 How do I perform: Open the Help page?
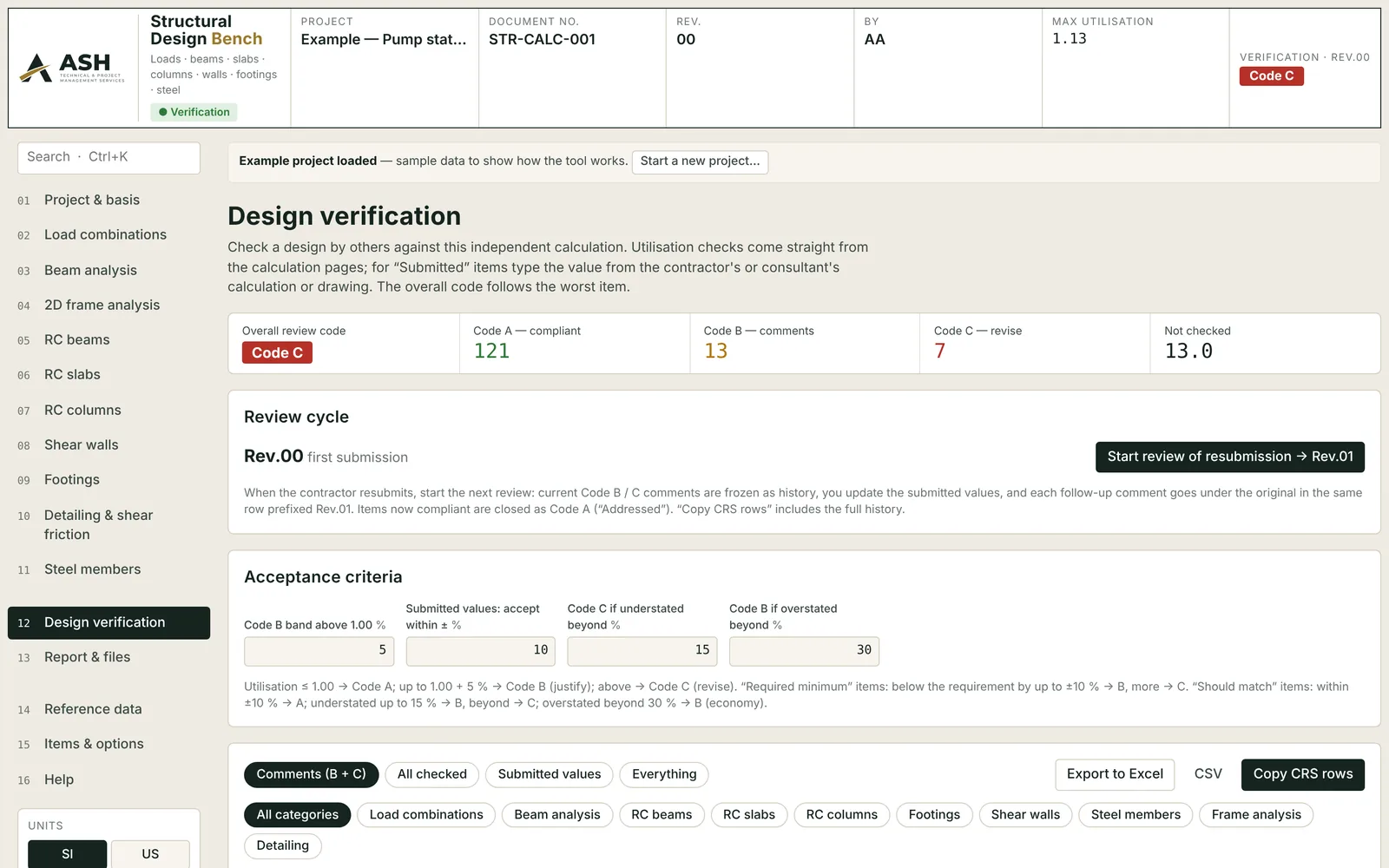click(x=109, y=779)
